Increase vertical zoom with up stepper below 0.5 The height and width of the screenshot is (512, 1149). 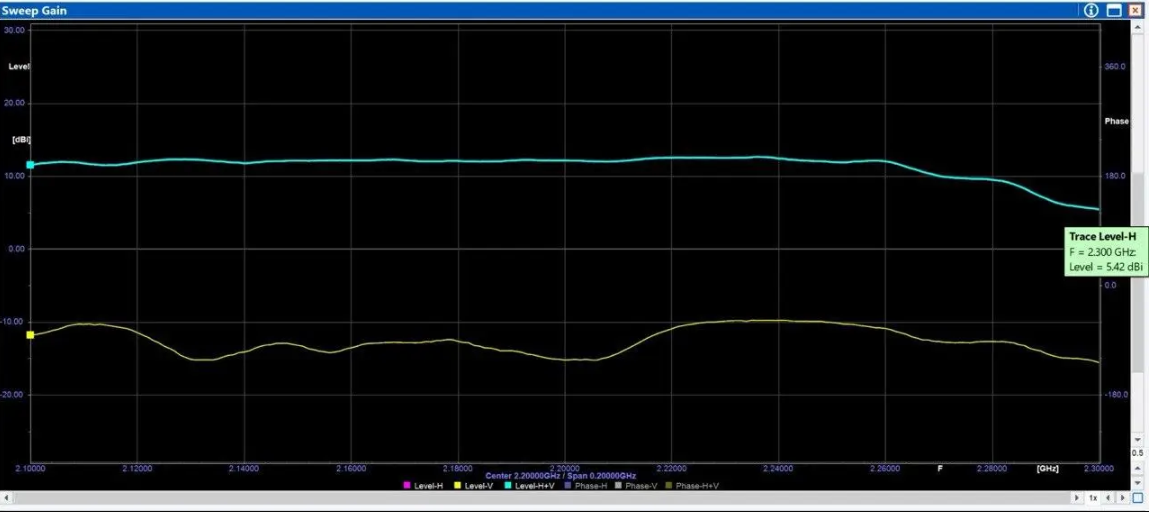(1137, 466)
